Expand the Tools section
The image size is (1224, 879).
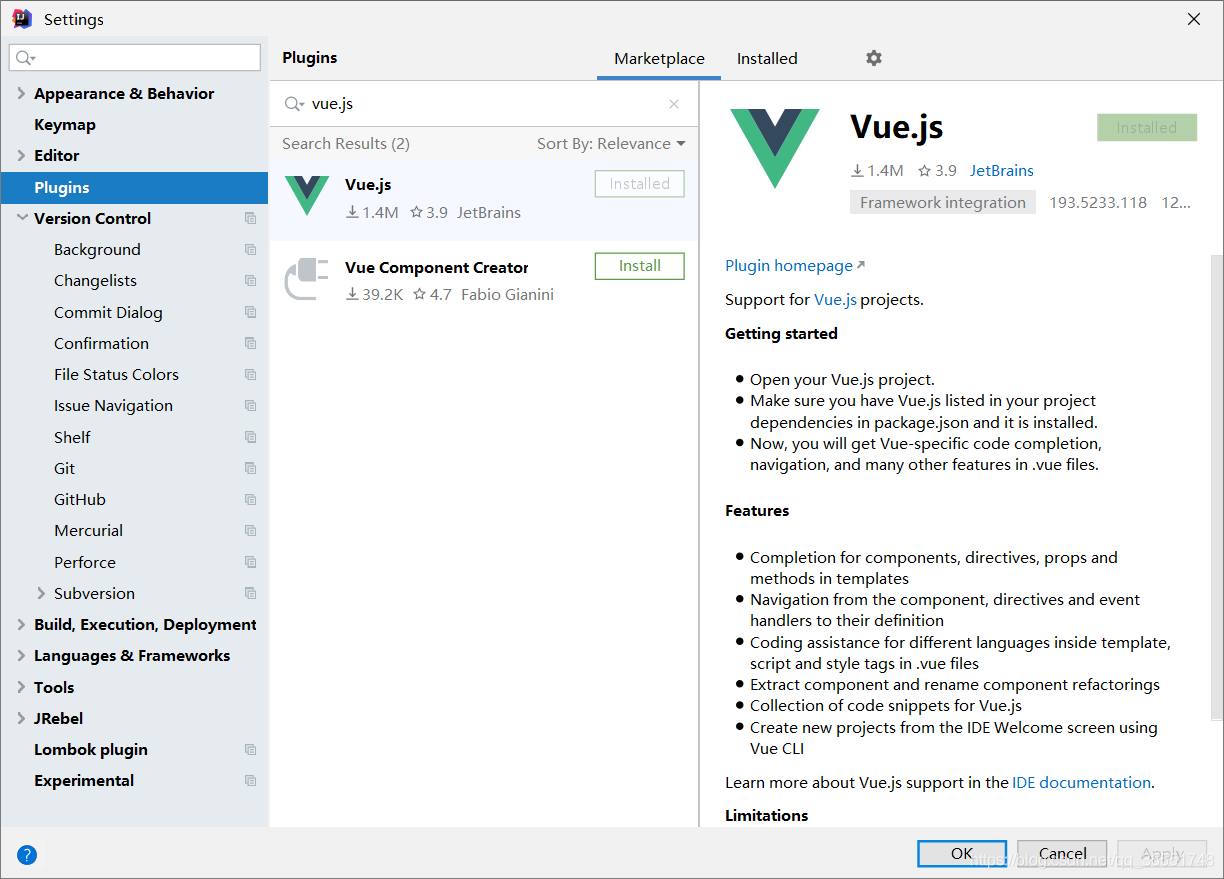point(21,687)
